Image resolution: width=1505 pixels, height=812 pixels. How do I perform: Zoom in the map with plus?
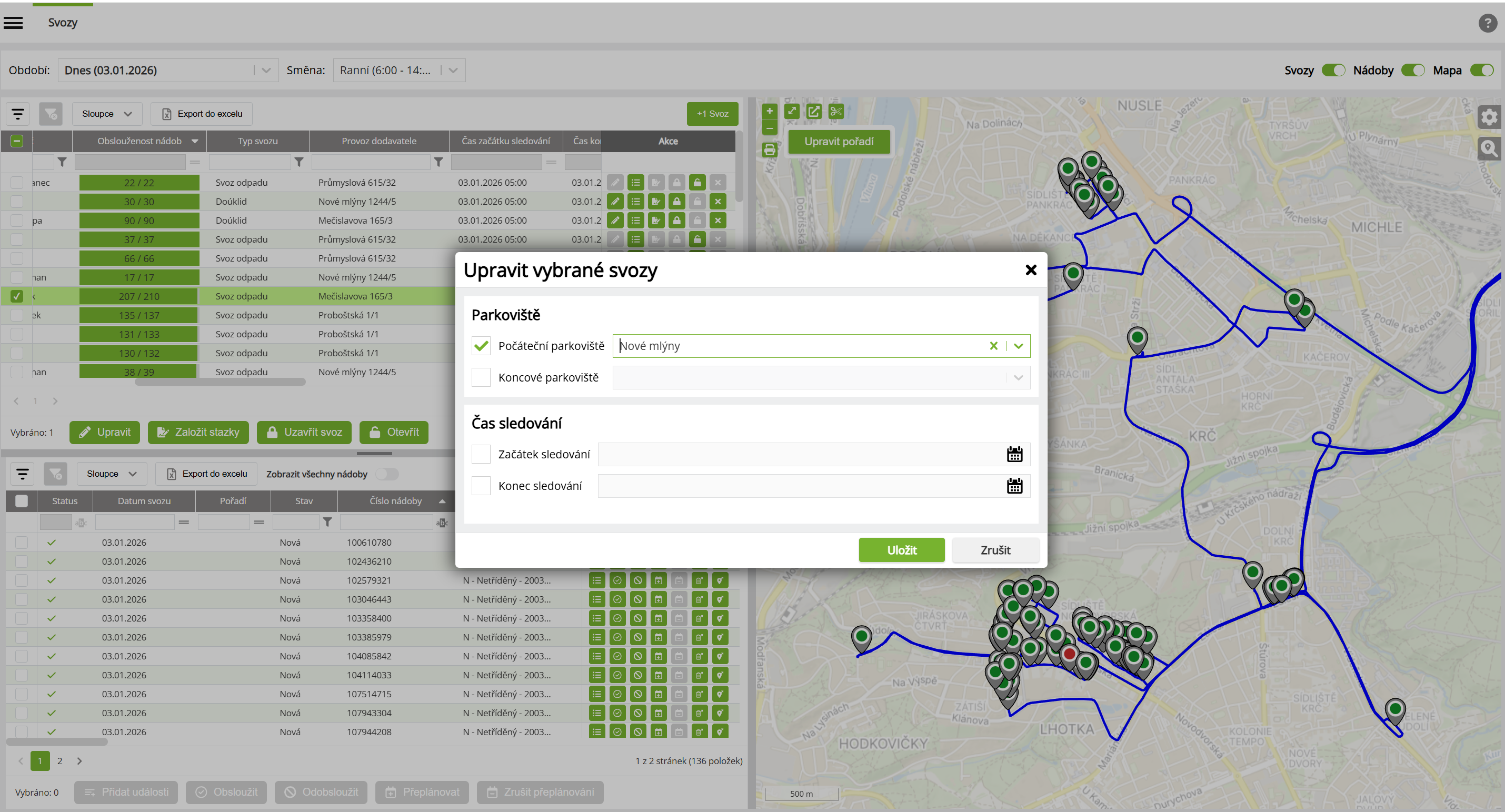tap(770, 111)
